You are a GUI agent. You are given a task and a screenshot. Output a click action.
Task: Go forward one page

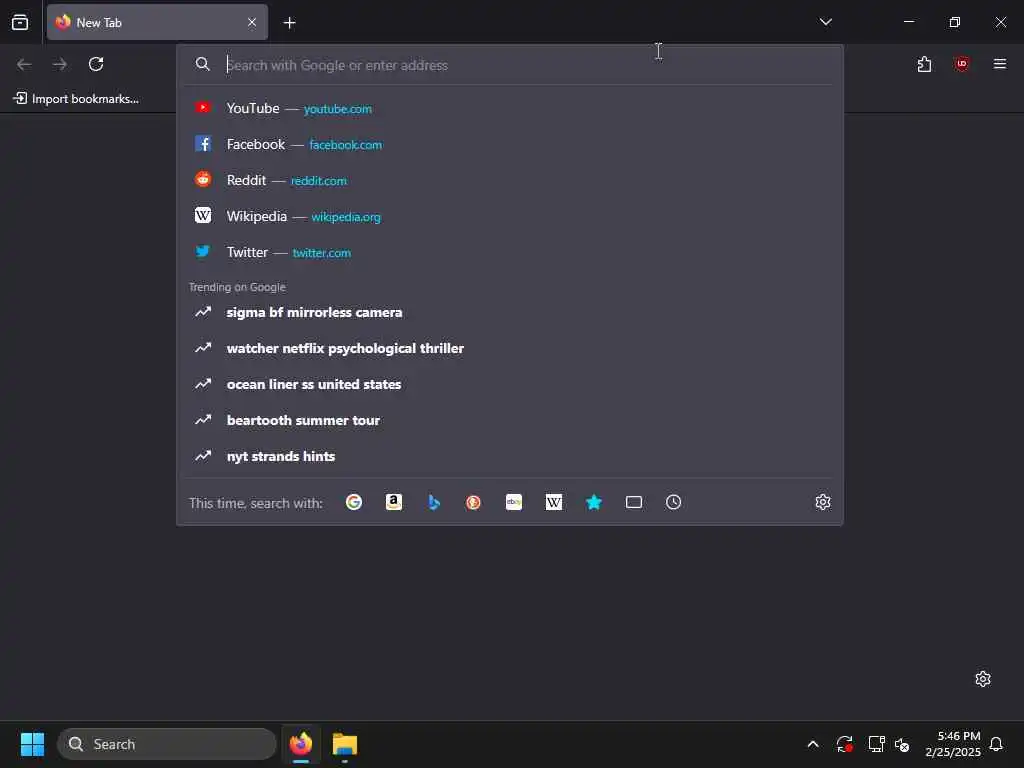60,64
